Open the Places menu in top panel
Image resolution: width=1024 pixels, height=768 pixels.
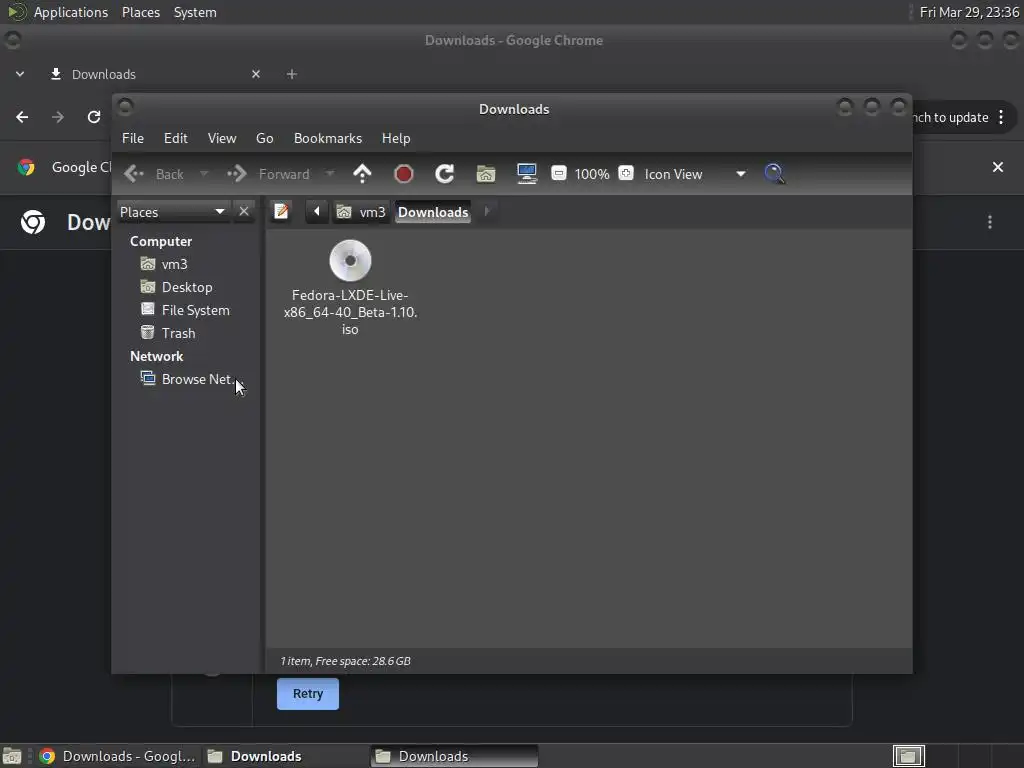(x=141, y=12)
